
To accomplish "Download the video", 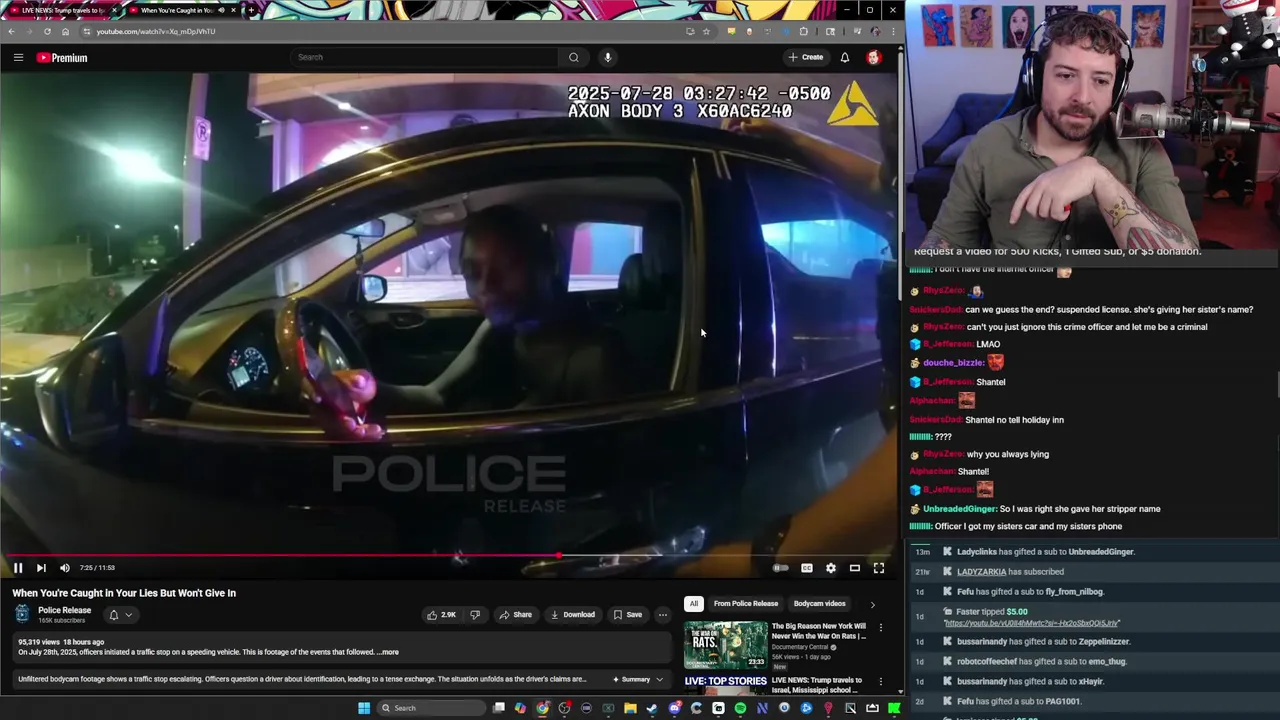I will 573,615.
